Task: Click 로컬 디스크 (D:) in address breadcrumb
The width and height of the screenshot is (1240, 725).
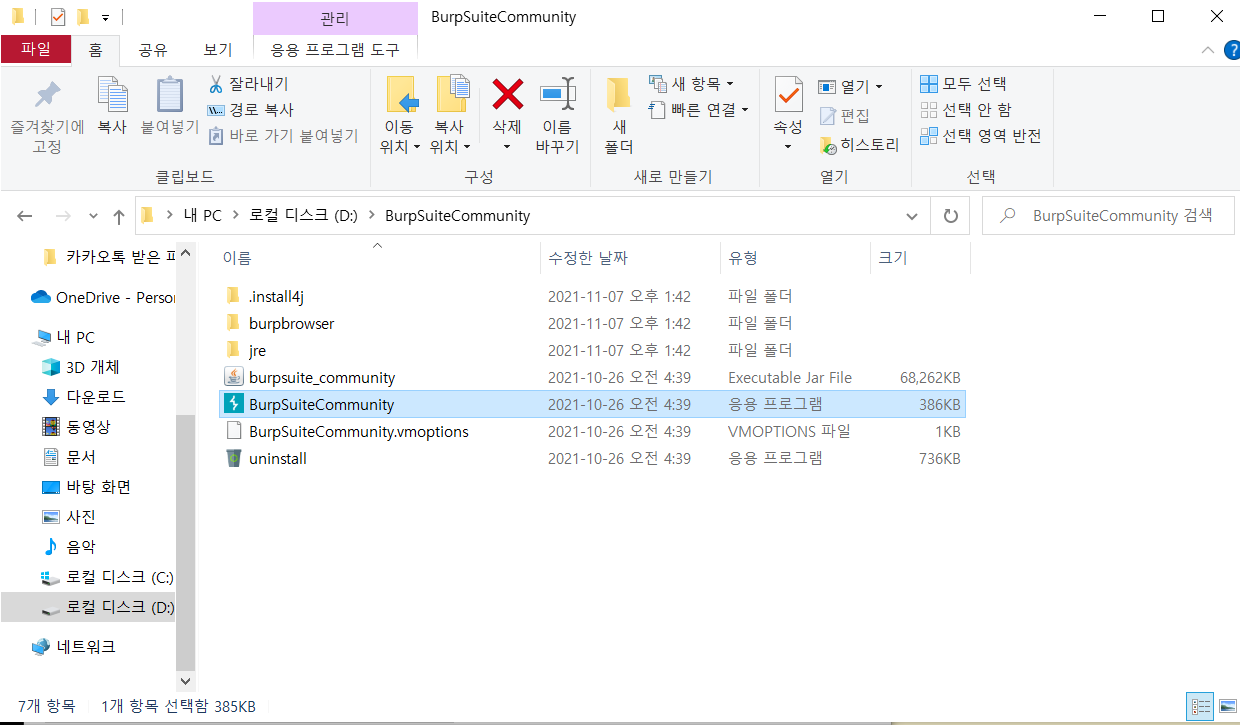Action: [x=302, y=216]
